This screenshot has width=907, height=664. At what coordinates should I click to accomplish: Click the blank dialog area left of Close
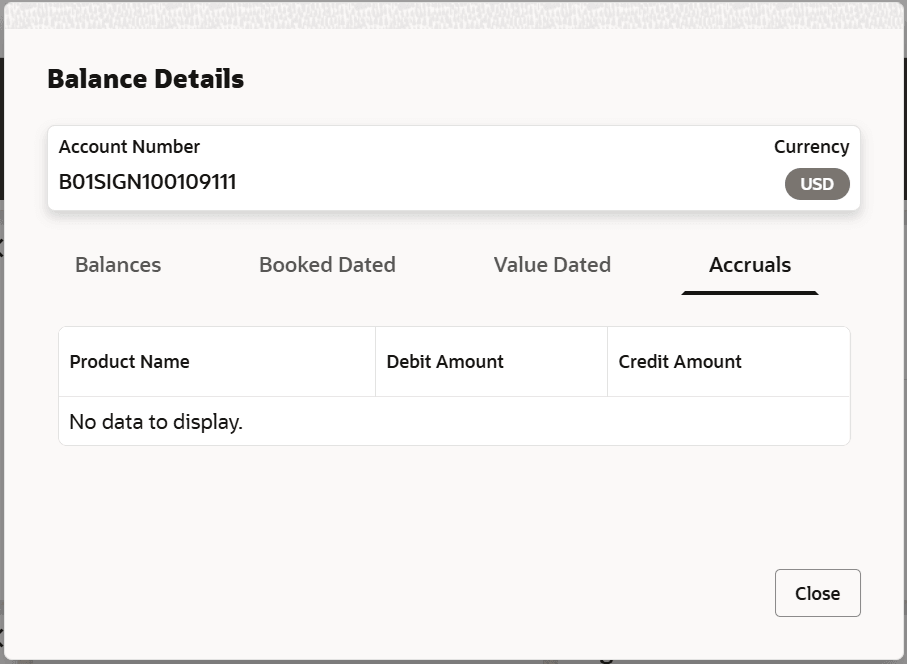(x=450, y=593)
